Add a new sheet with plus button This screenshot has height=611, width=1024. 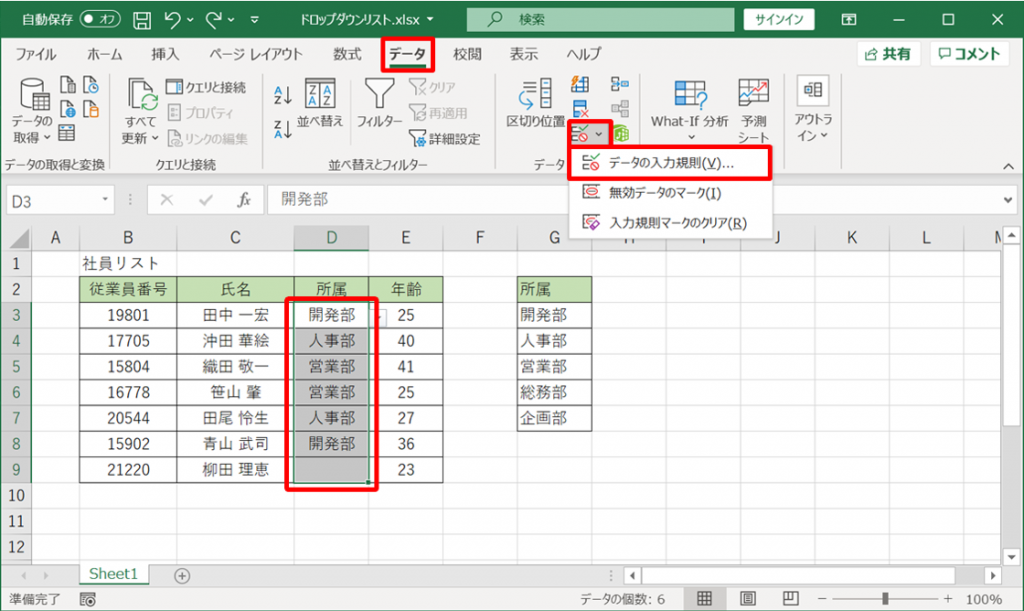point(182,576)
